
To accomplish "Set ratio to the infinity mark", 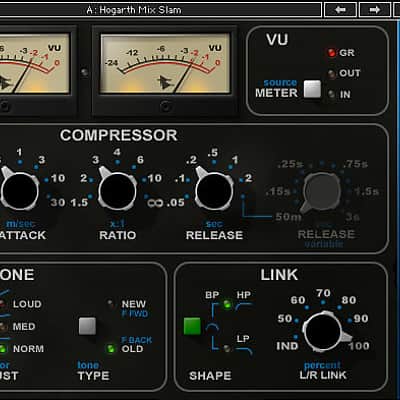I will coord(155,203).
